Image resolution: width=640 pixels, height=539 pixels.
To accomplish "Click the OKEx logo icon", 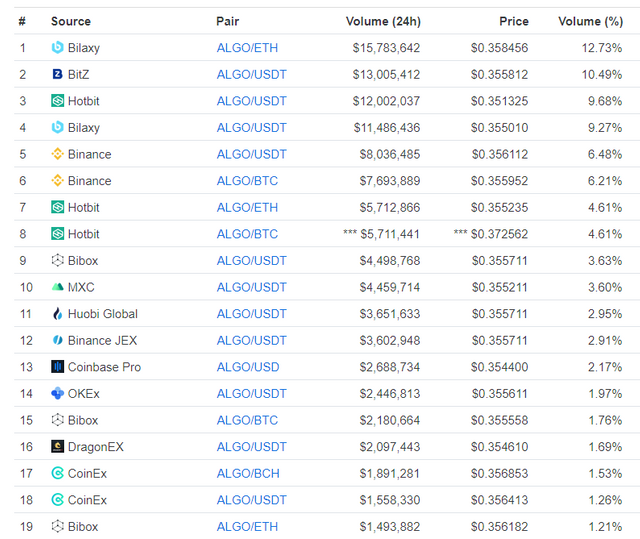I will click(x=58, y=393).
